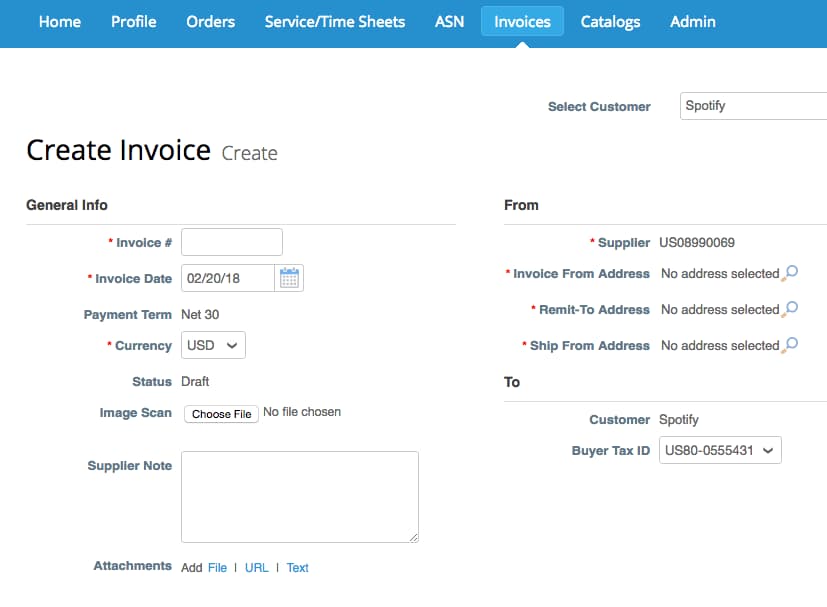Image resolution: width=827 pixels, height=607 pixels.
Task: Click inside the Supplier Note box
Action: pyautogui.click(x=299, y=496)
